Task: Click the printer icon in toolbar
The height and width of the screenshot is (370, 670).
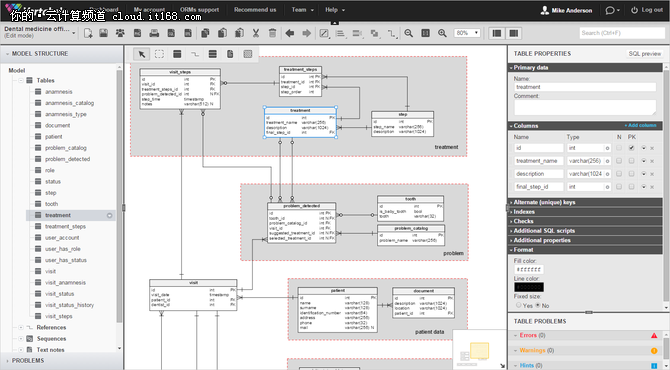Action: (x=154, y=33)
